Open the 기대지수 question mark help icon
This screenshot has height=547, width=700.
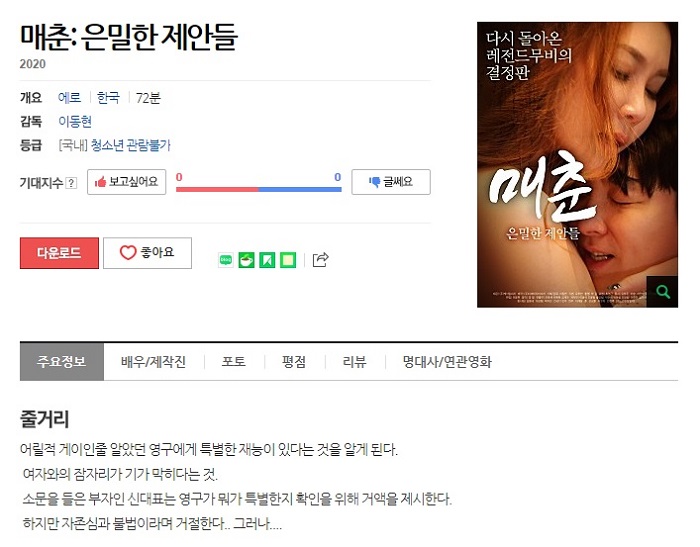71,183
